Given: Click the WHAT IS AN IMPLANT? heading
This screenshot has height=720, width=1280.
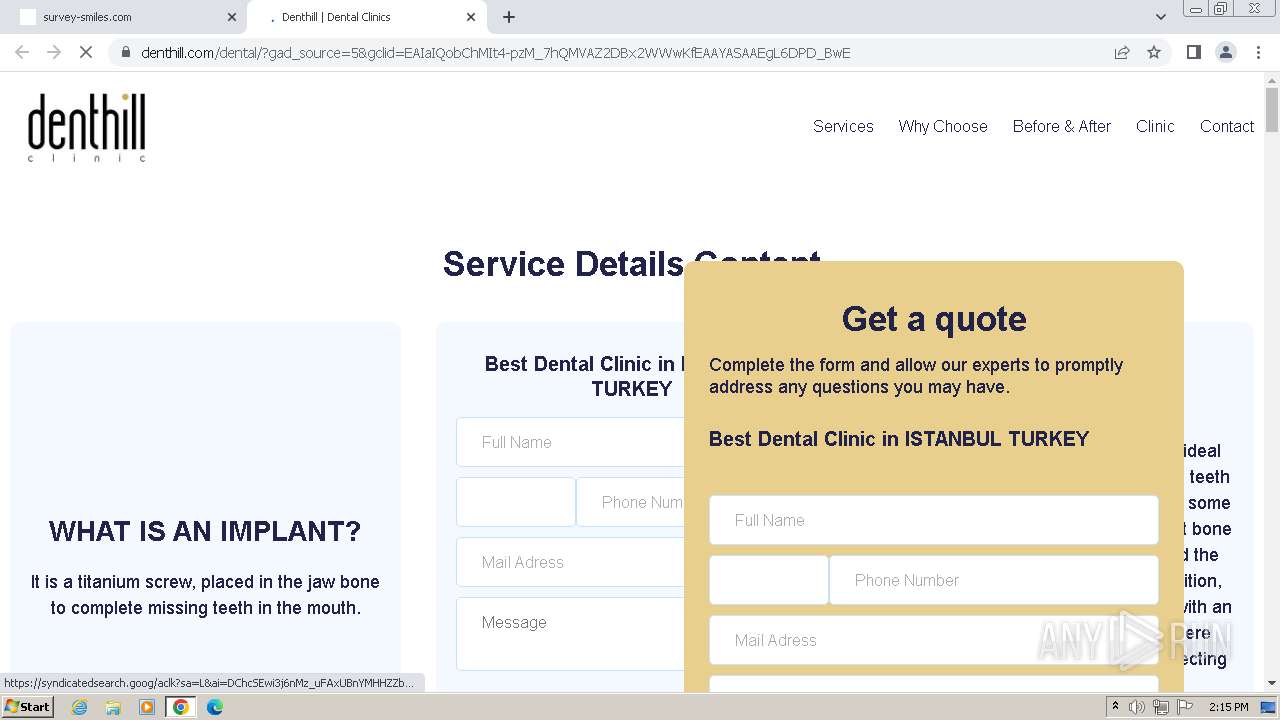Looking at the screenshot, I should [205, 531].
